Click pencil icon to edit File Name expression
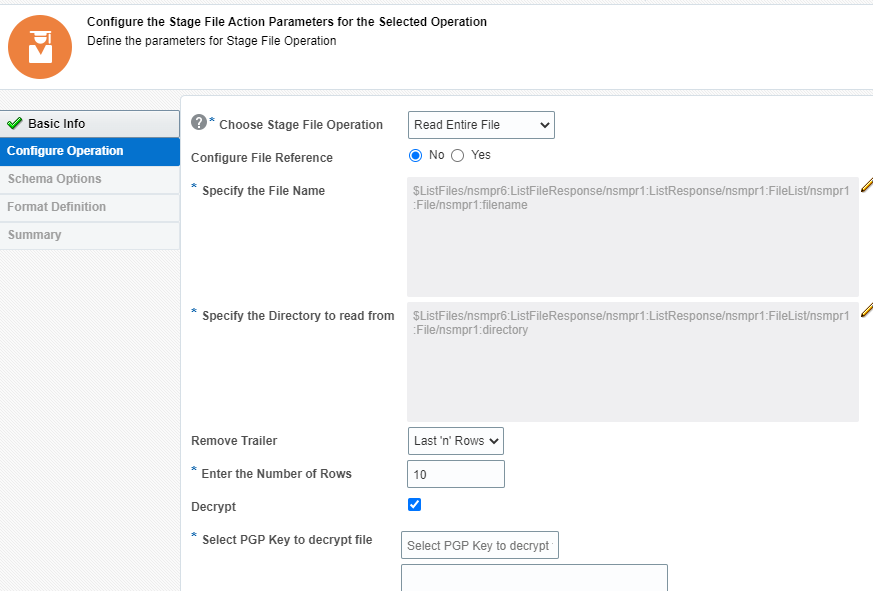Image resolution: width=873 pixels, height=591 pixels. 867,185
